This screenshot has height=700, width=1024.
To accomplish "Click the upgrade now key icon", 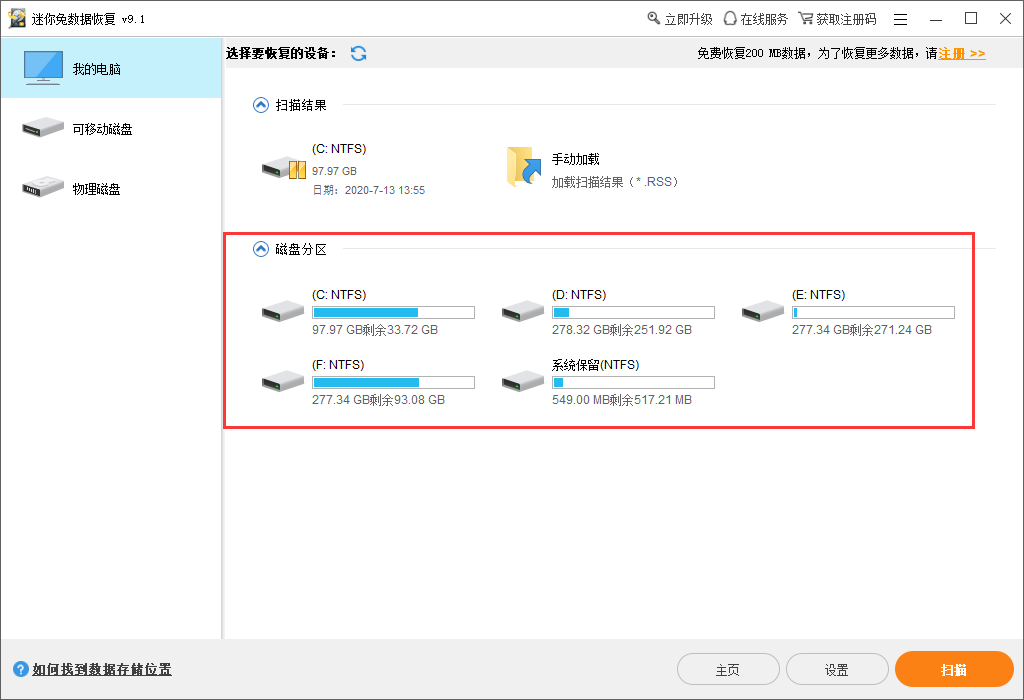I will 653,18.
